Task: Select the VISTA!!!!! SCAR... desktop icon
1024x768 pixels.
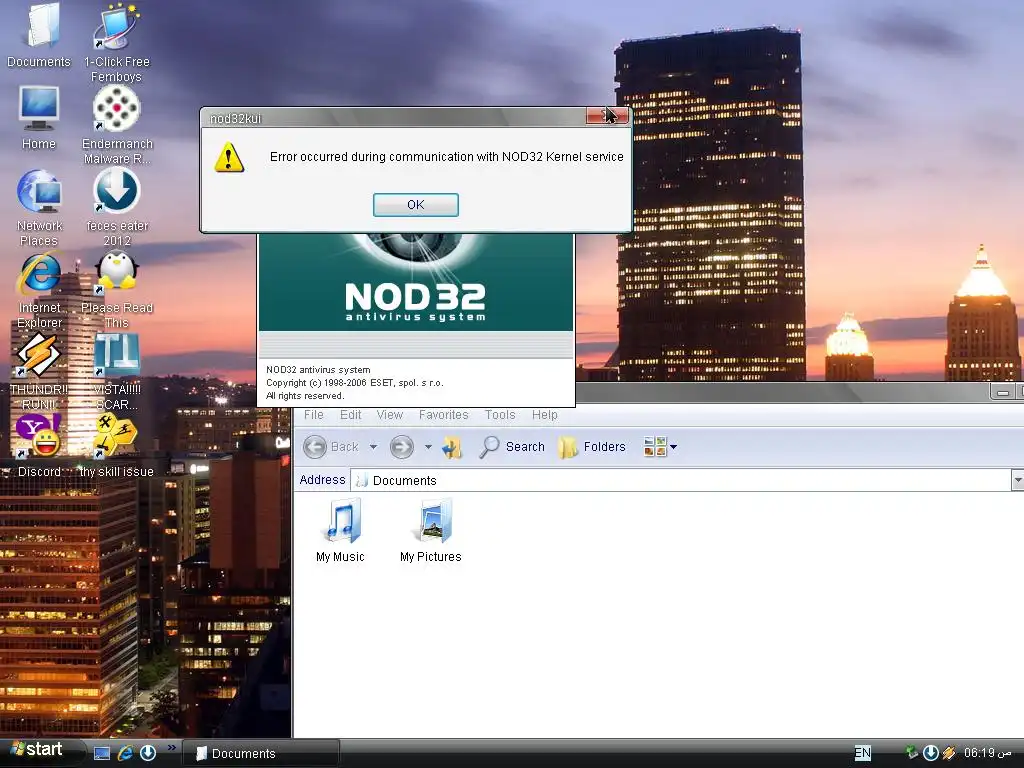Action: 117,372
